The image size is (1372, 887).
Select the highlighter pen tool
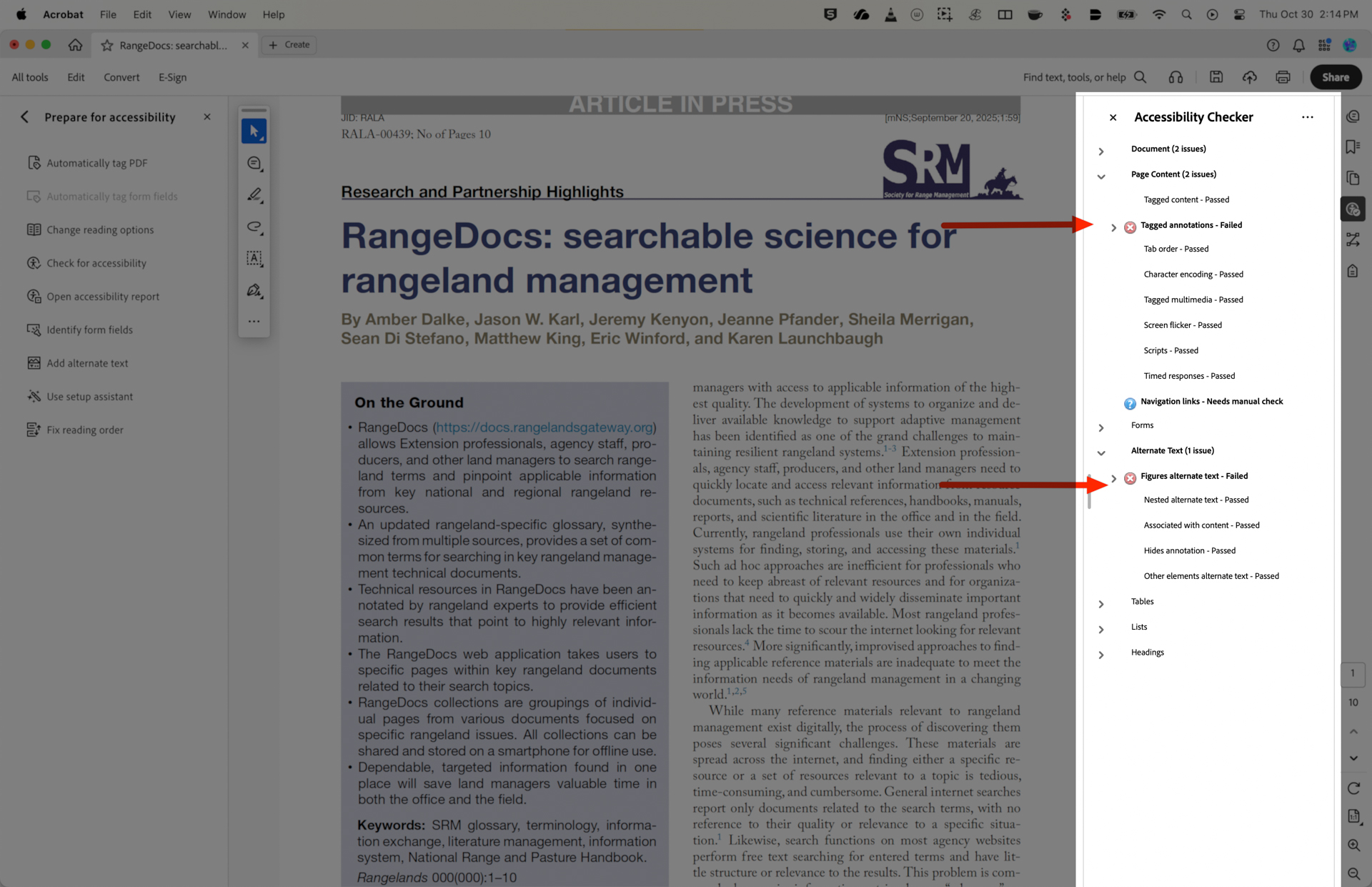point(254,194)
